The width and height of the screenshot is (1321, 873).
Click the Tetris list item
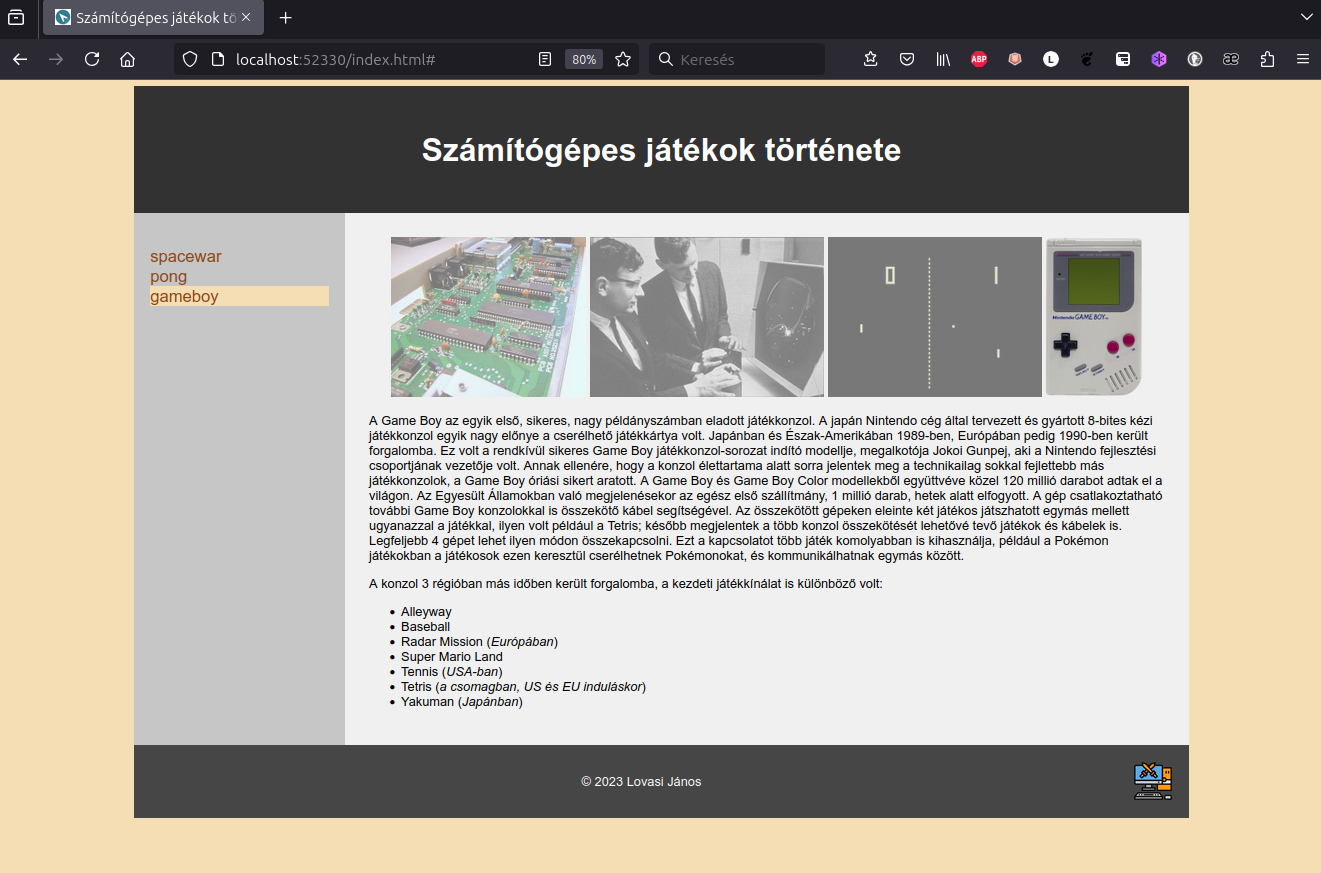point(524,687)
